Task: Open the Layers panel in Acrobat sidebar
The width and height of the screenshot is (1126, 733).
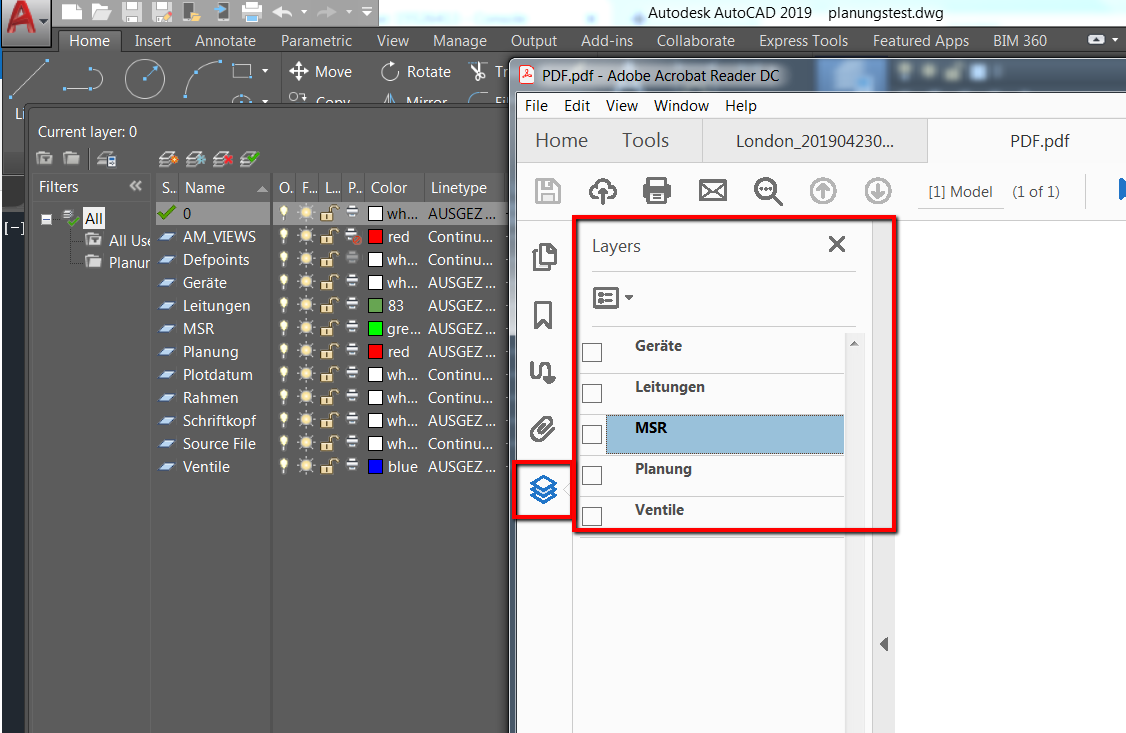Action: click(x=543, y=490)
